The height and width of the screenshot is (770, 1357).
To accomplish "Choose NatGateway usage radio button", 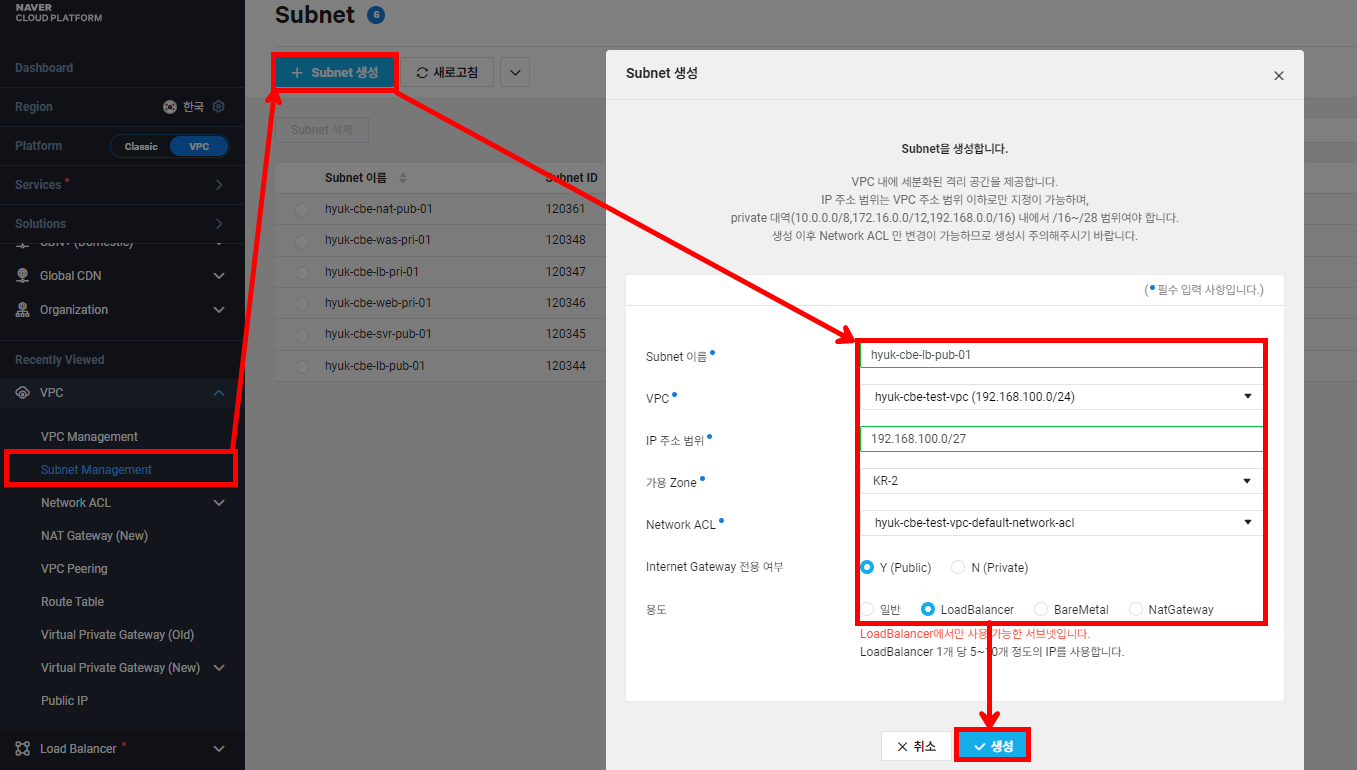I will [x=1136, y=609].
